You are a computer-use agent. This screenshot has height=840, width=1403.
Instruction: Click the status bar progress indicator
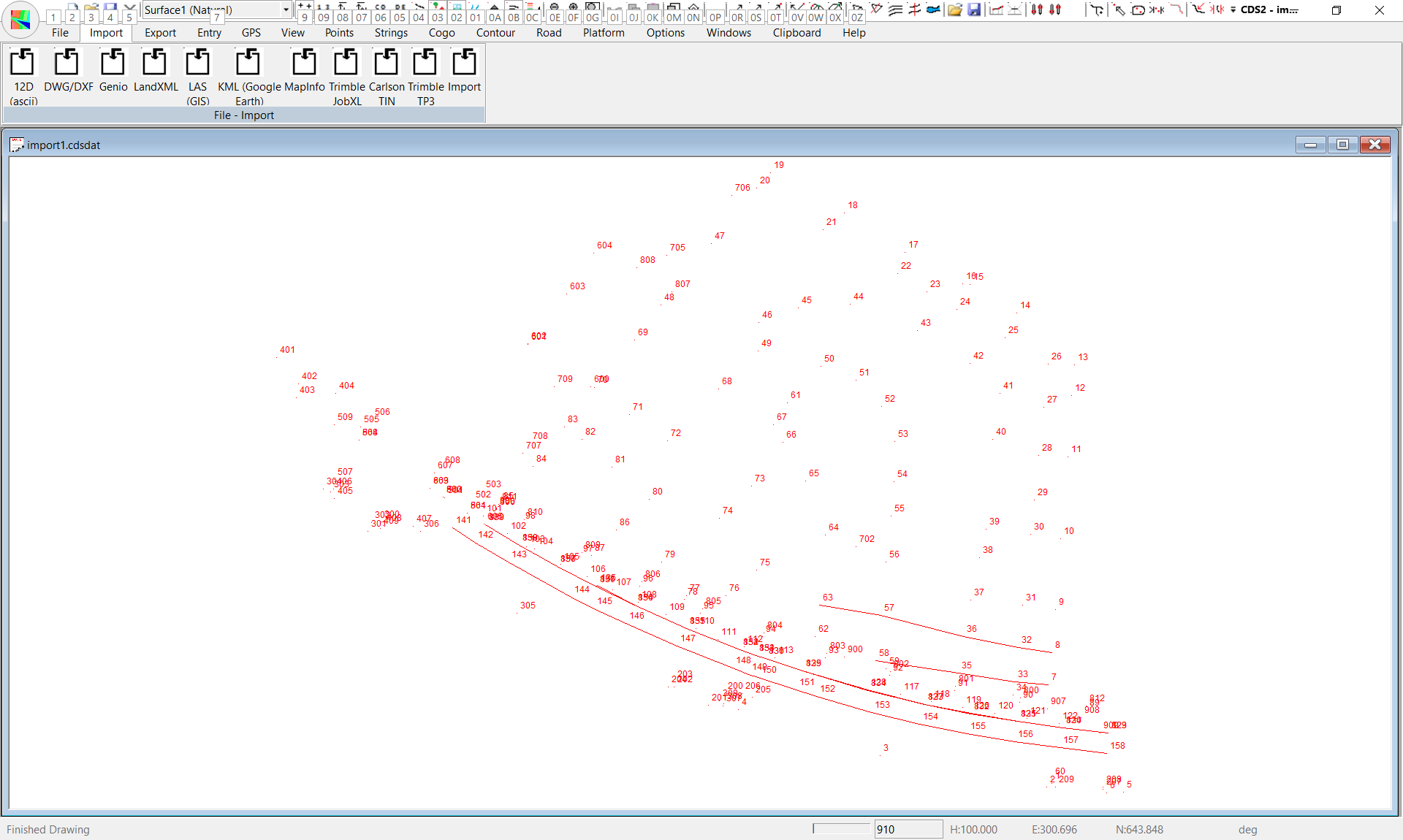pyautogui.click(x=841, y=829)
